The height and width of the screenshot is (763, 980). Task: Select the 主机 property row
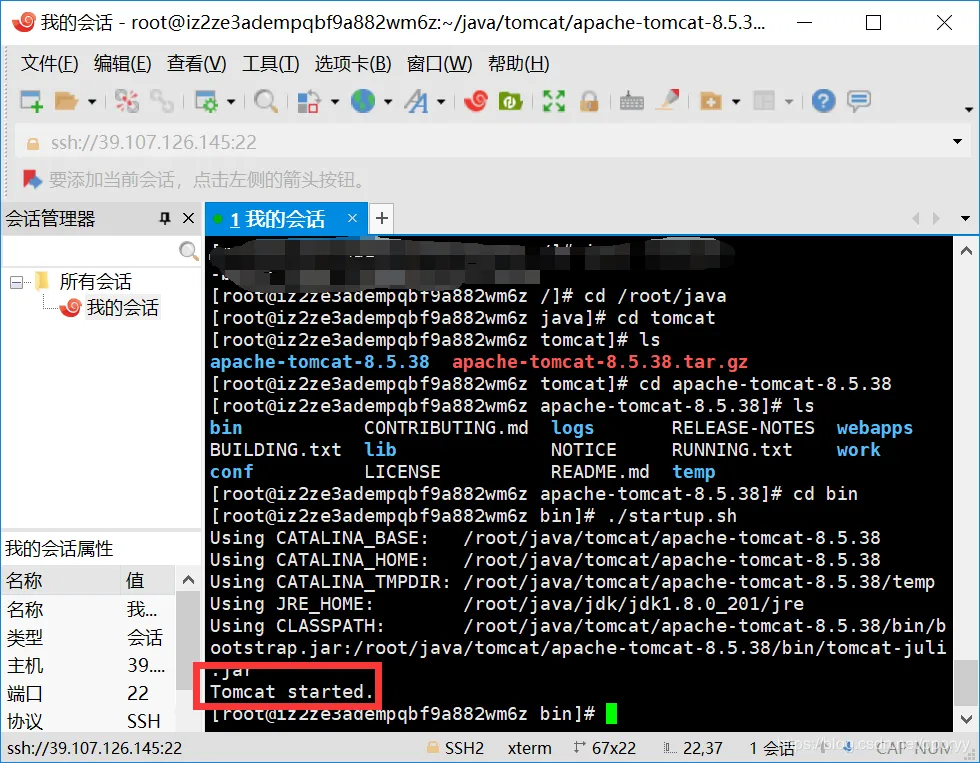click(89, 665)
